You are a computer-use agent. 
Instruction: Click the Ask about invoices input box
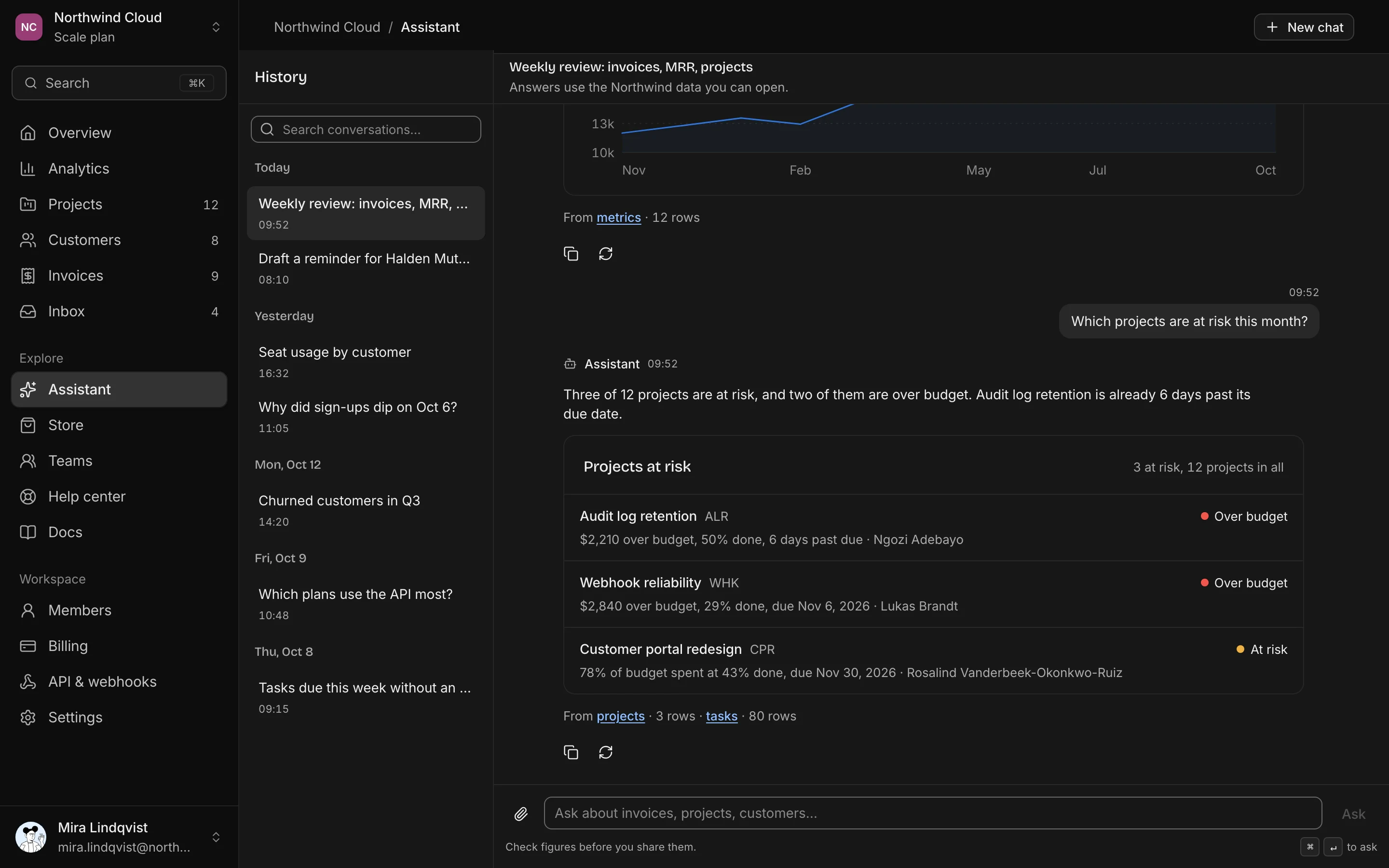point(933,813)
